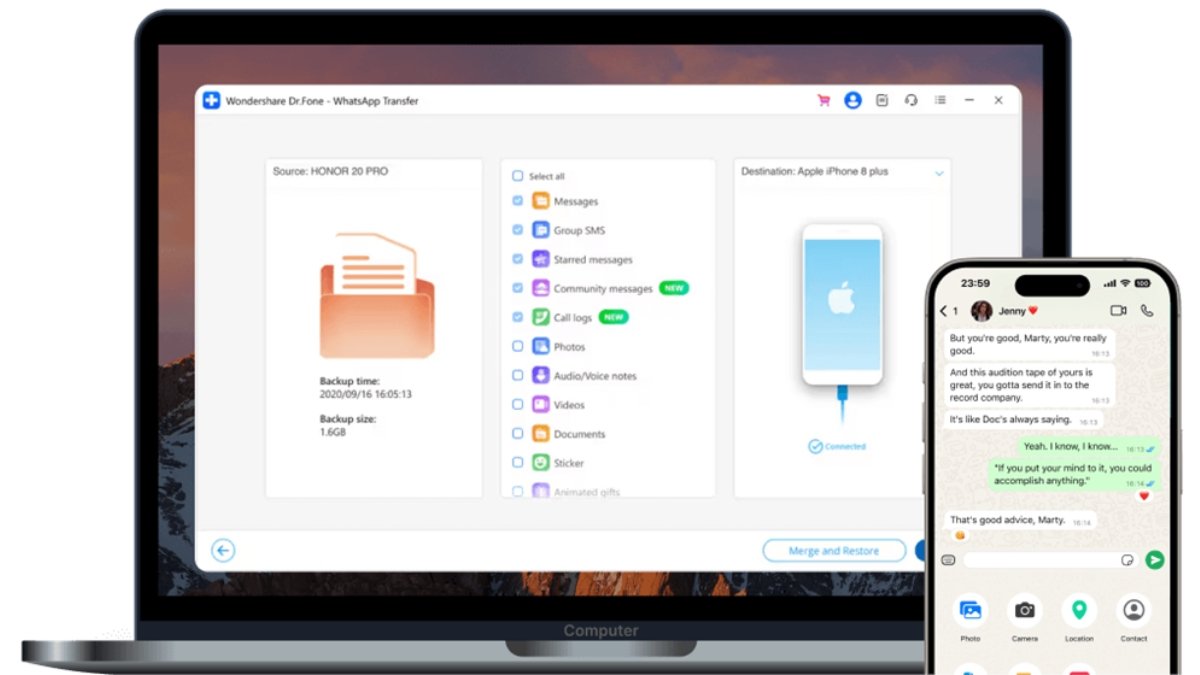This screenshot has height=675, width=1200.
Task: Click the Group SMS blue icon
Action: (540, 230)
